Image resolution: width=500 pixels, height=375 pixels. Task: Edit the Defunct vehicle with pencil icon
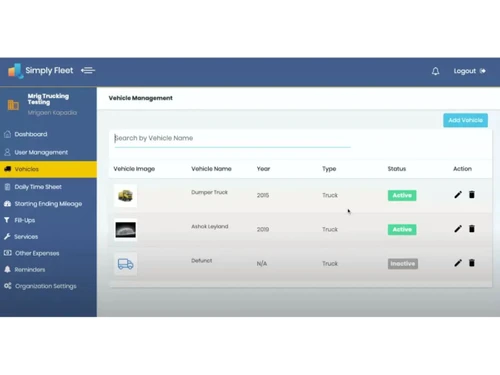click(x=458, y=263)
